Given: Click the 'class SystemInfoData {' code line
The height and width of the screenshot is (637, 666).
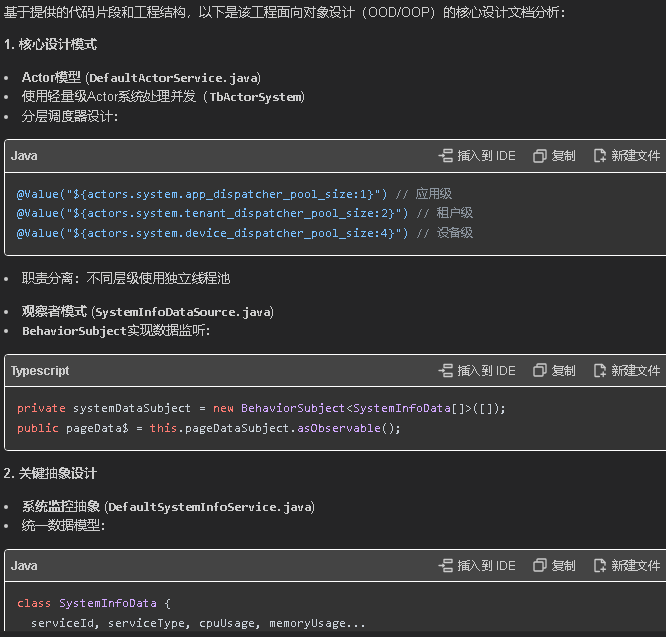Looking at the screenshot, I should click(x=93, y=603).
